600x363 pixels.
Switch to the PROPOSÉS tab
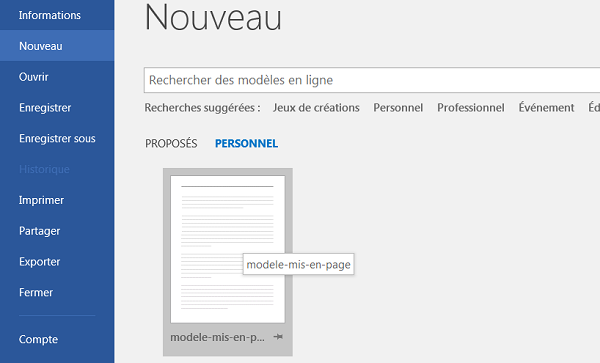coord(171,143)
